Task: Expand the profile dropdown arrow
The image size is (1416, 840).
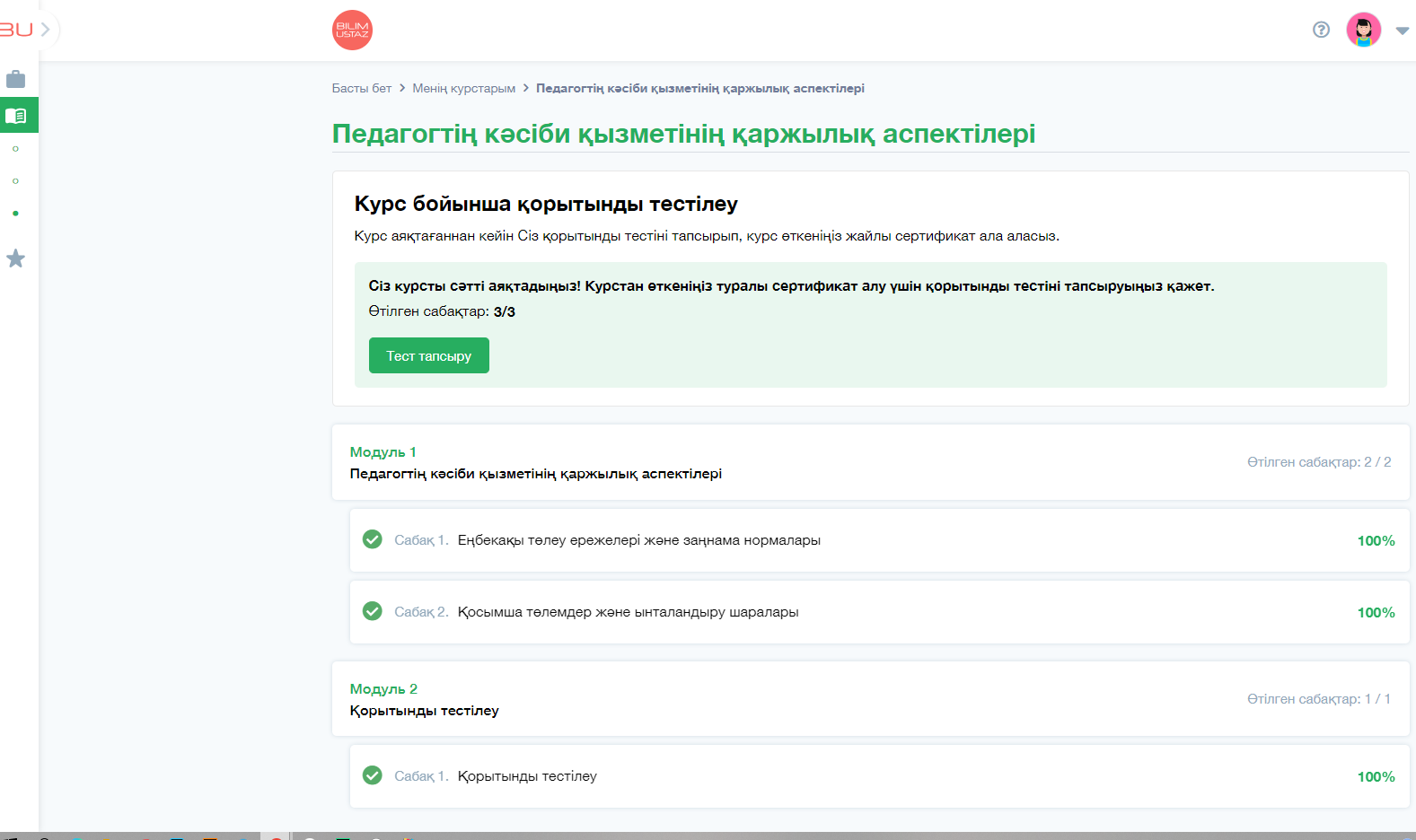Action: pos(1402,31)
